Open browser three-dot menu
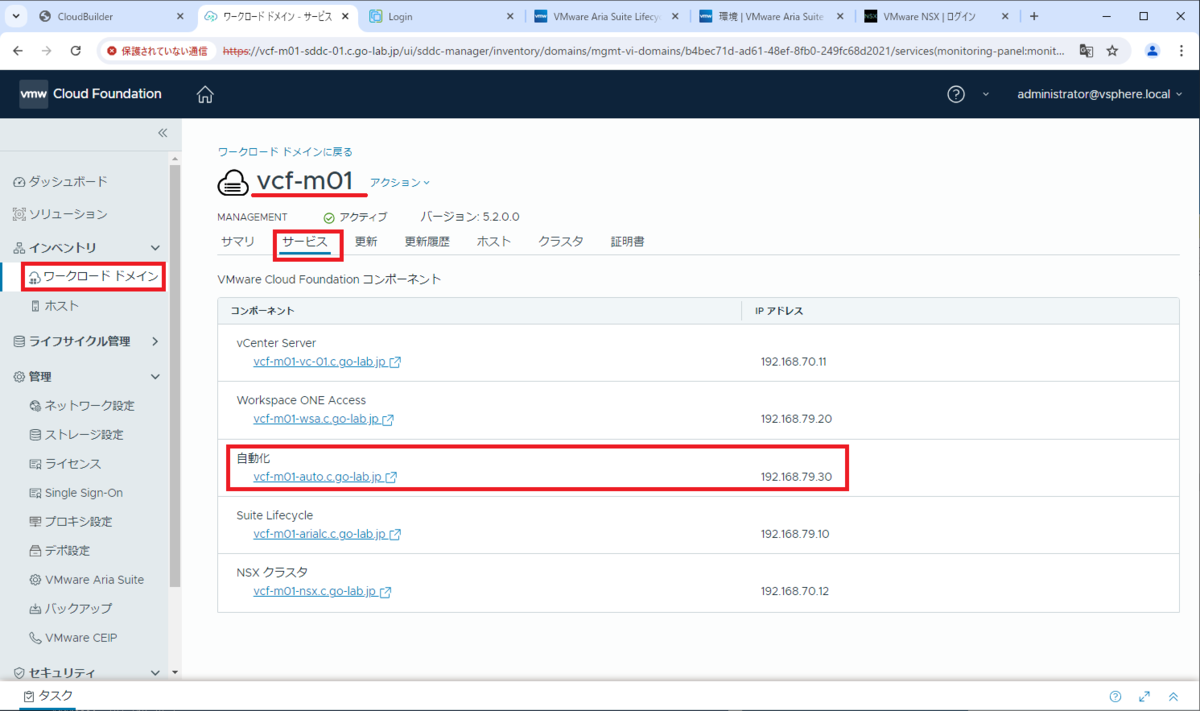Screen dimensions: 1200x711 (1181, 51)
